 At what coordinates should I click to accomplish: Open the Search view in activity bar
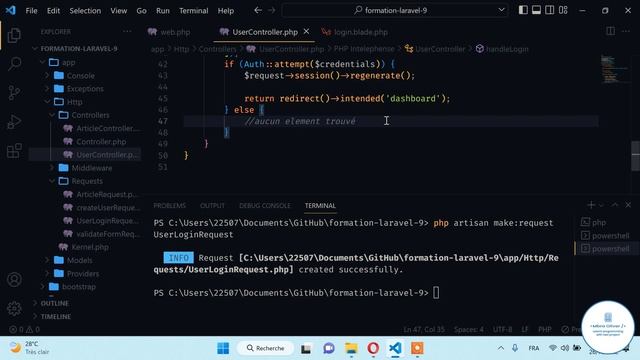pos(14,64)
